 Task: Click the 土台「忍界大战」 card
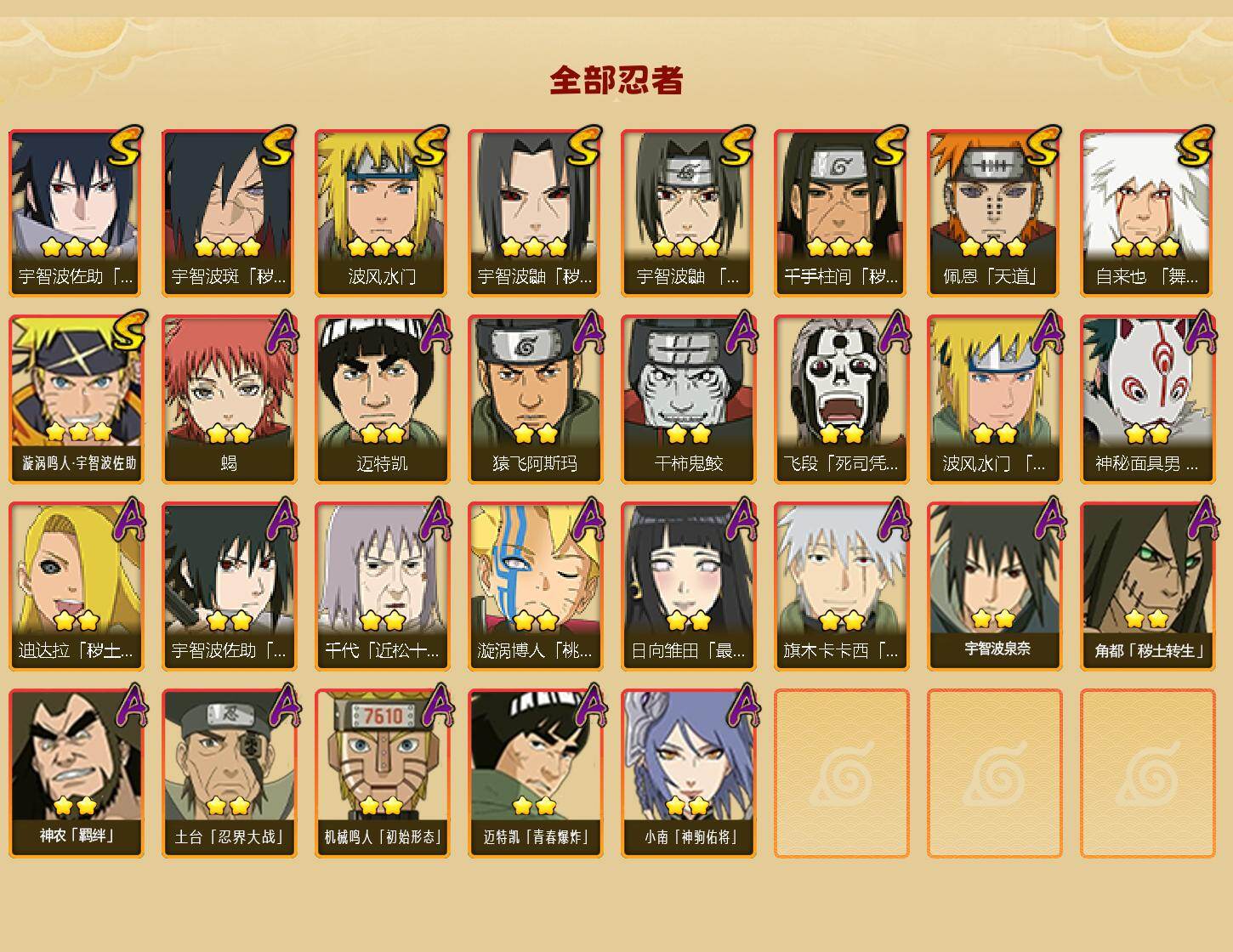pyautogui.click(x=230, y=773)
